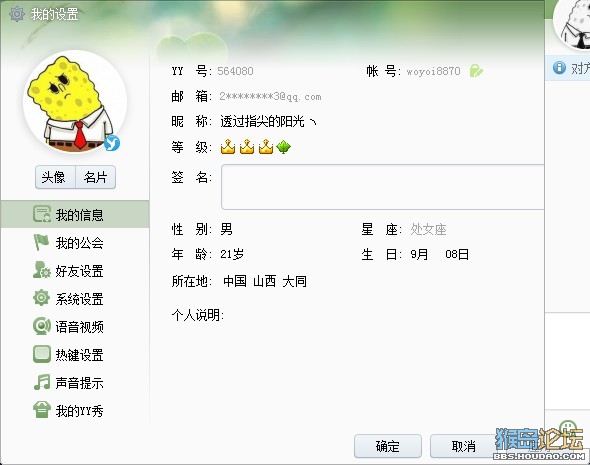Click the constellation value 处女座
590x465 pixels.
[x=428, y=229]
